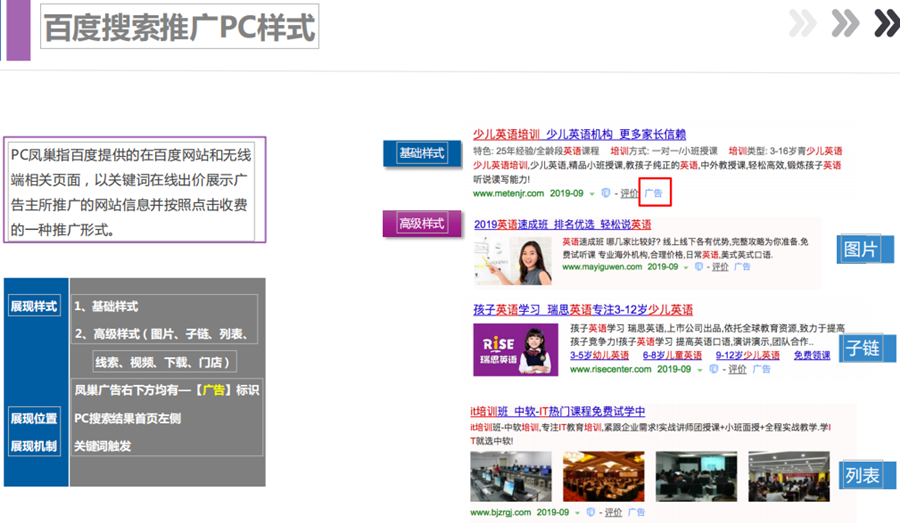
Task: Click the lightest leftmost chevron arrow at top
Action: (x=803, y=23)
